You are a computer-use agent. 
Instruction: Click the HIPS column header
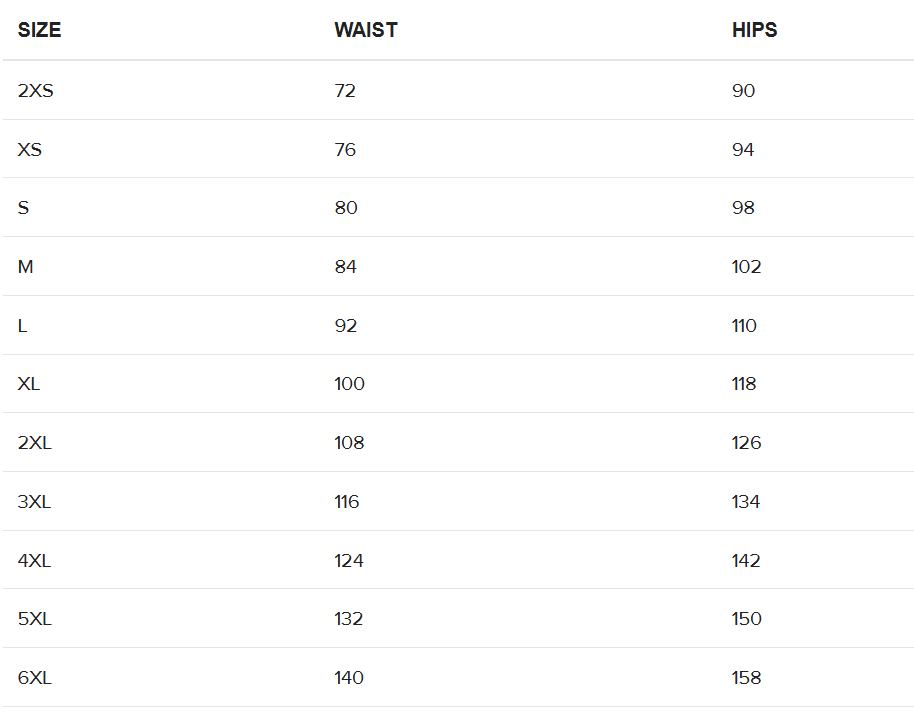(754, 30)
